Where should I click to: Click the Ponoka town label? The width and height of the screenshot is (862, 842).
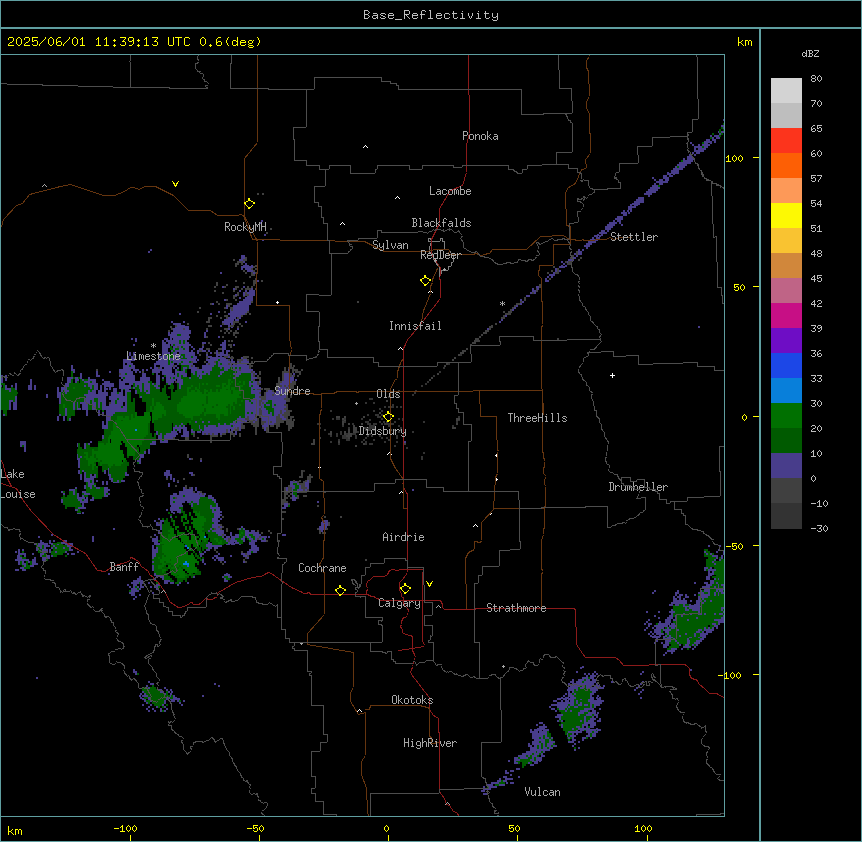point(480,136)
